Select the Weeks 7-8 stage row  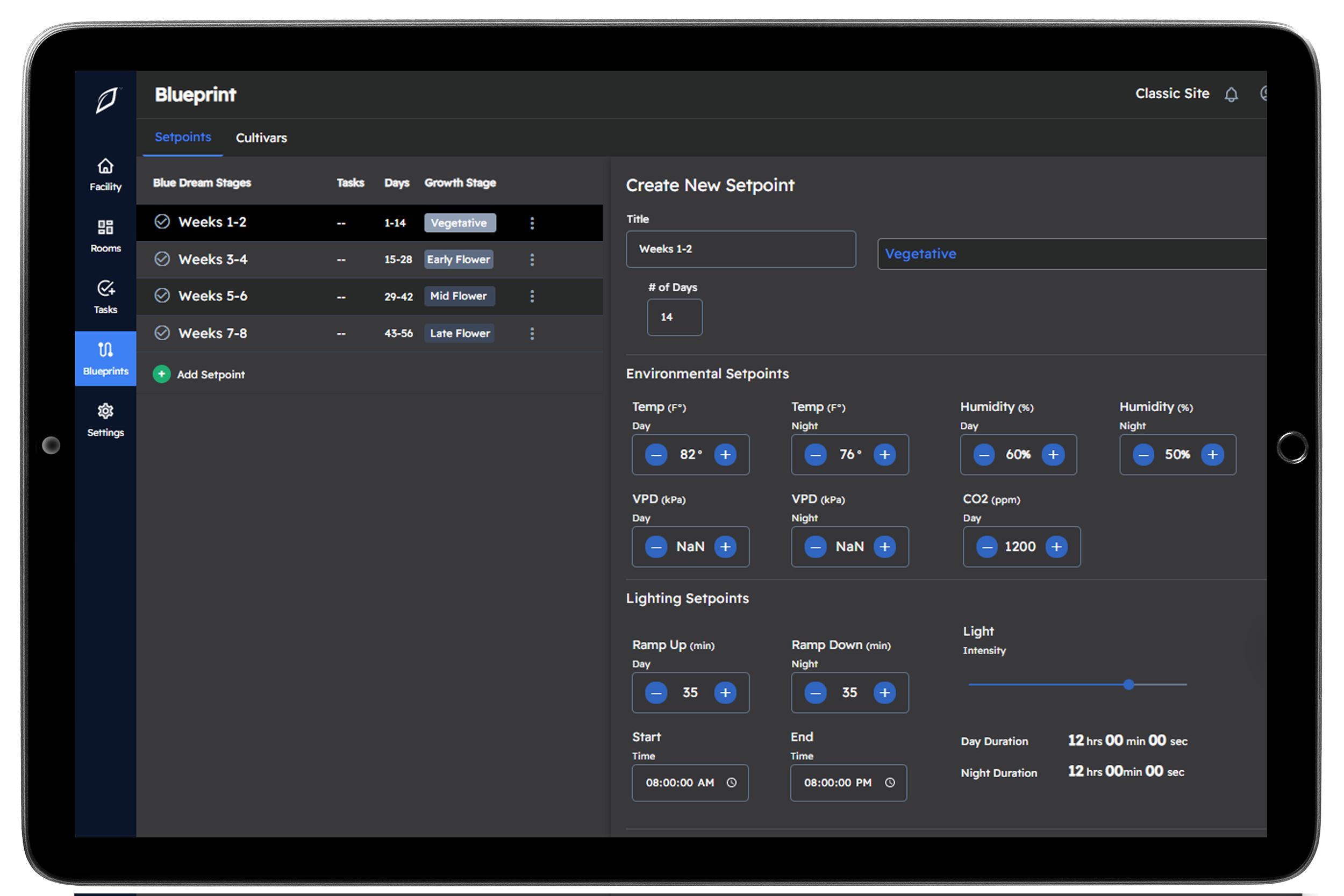point(370,333)
